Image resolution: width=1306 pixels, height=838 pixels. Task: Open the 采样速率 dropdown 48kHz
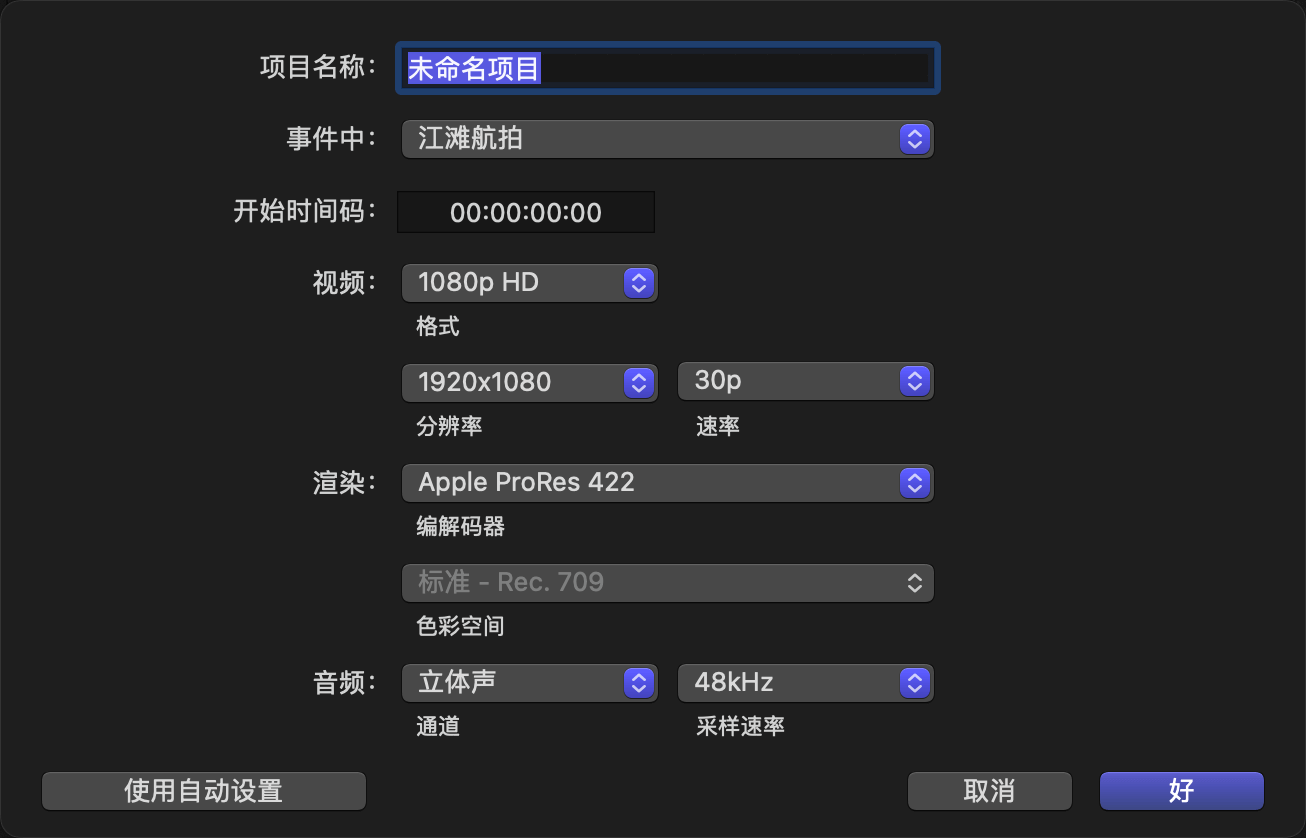(x=806, y=683)
